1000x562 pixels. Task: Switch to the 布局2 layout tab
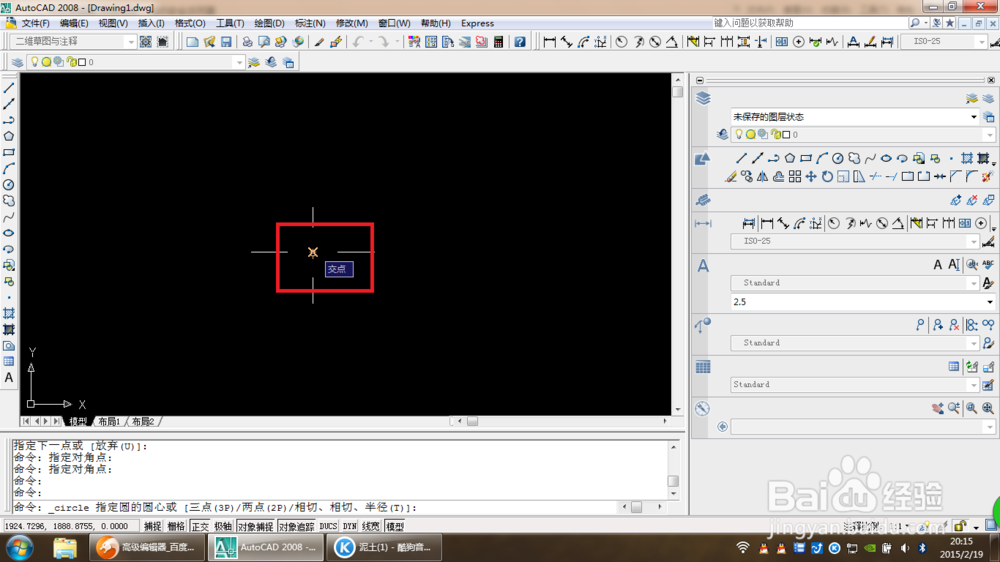143,422
